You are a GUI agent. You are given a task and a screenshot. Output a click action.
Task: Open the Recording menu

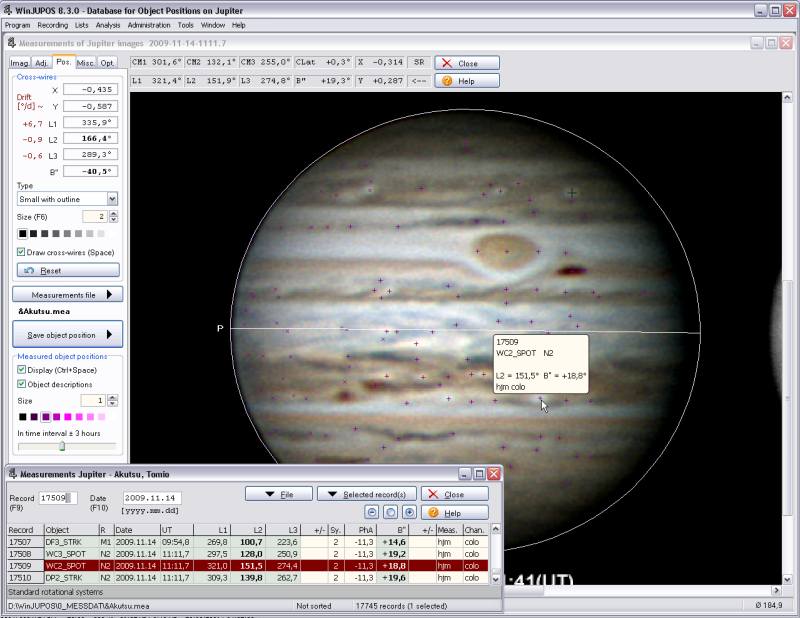[53, 25]
